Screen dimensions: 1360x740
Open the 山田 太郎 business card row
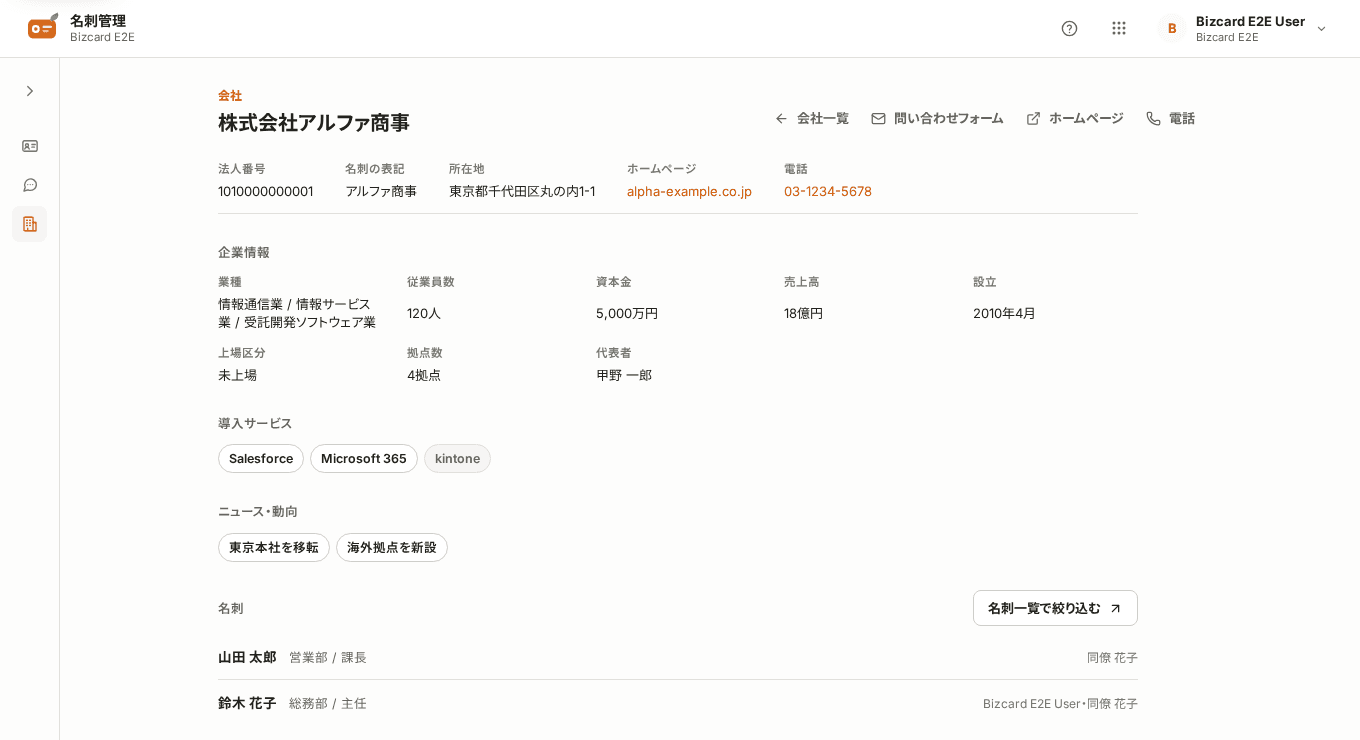pyautogui.click(x=678, y=657)
